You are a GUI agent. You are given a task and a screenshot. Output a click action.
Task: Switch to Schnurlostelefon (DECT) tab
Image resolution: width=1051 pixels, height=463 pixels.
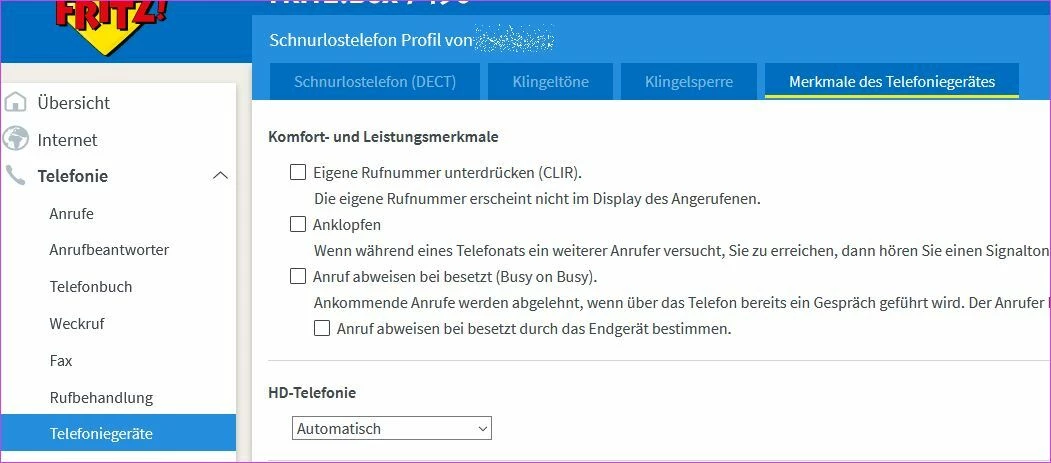click(374, 82)
